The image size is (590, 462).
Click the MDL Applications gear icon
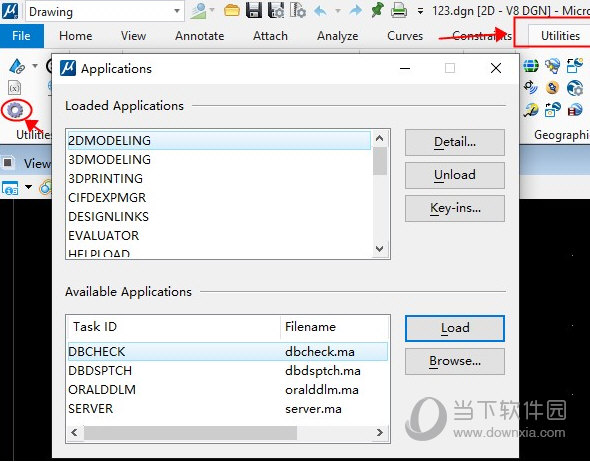pyautogui.click(x=15, y=110)
